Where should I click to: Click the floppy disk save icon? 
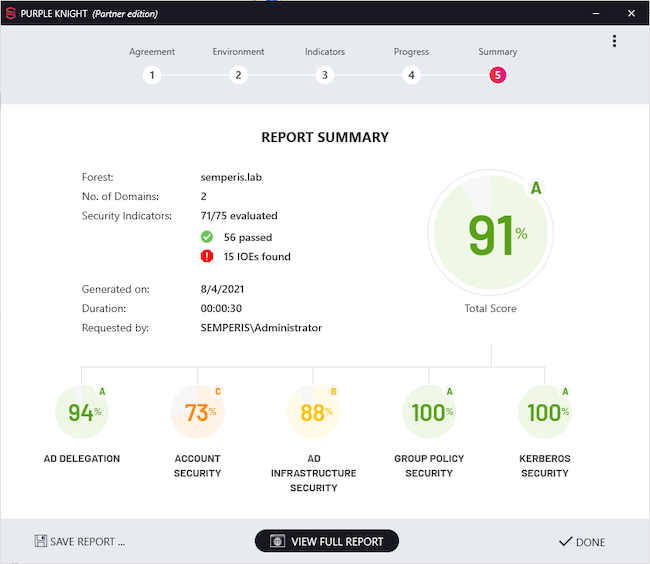pos(40,541)
